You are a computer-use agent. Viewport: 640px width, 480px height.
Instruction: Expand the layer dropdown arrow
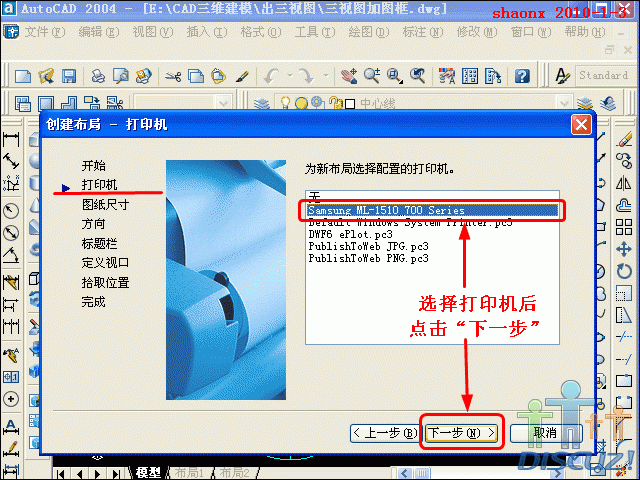tap(564, 103)
